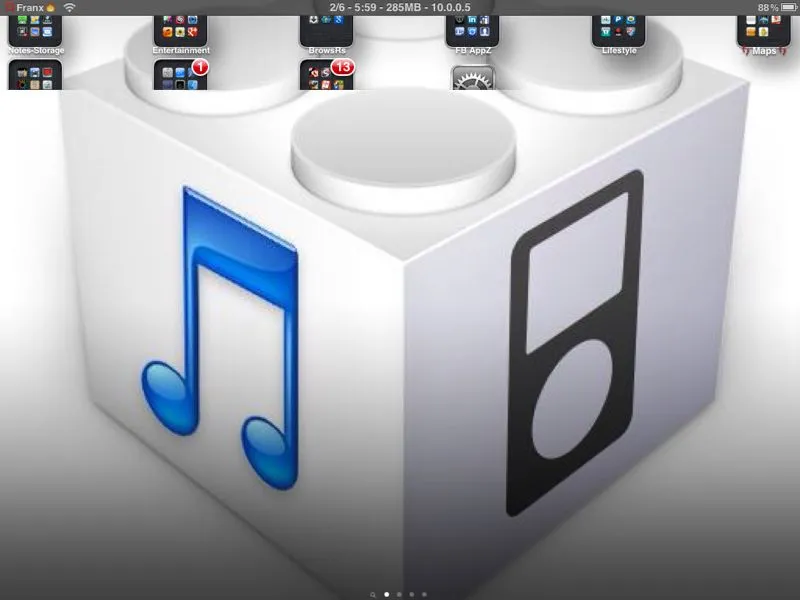Open the Maps folder
The height and width of the screenshot is (600, 800).
tap(763, 31)
